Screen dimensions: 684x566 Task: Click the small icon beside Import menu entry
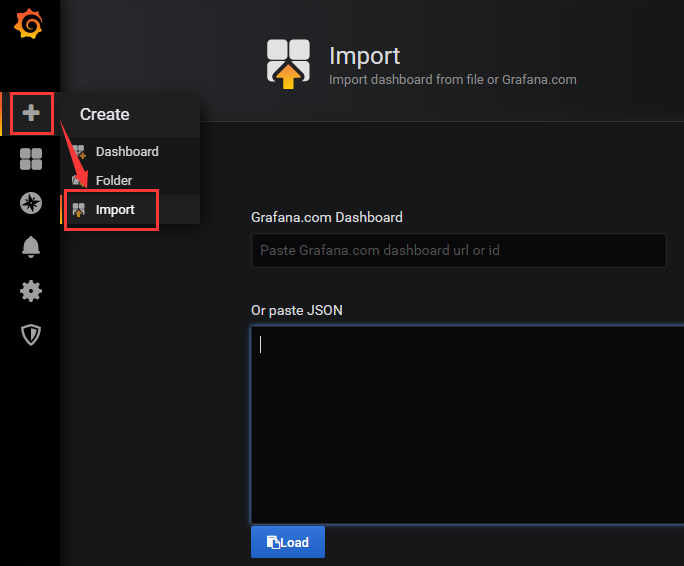(79, 209)
